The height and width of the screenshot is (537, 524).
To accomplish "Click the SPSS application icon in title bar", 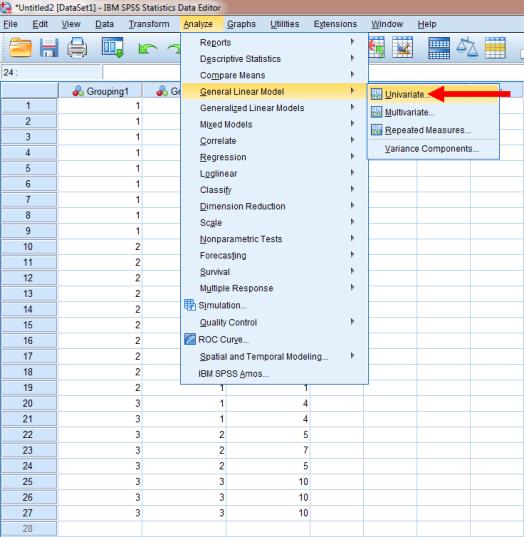I will [6, 7].
